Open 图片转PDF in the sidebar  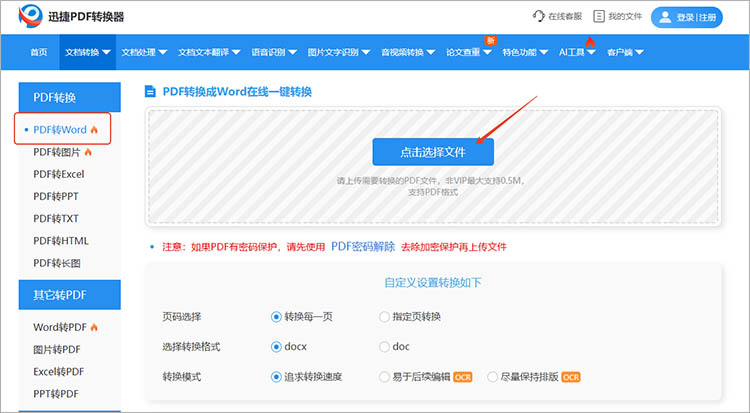57,350
